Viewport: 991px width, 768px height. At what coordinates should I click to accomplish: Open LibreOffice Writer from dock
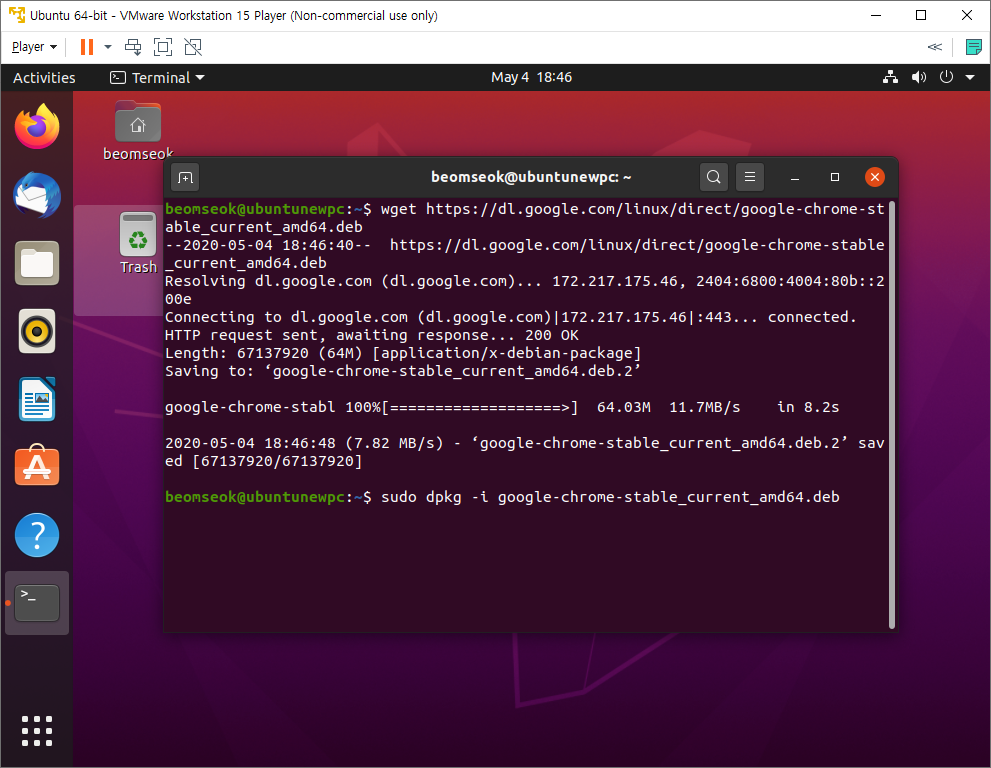[37, 399]
